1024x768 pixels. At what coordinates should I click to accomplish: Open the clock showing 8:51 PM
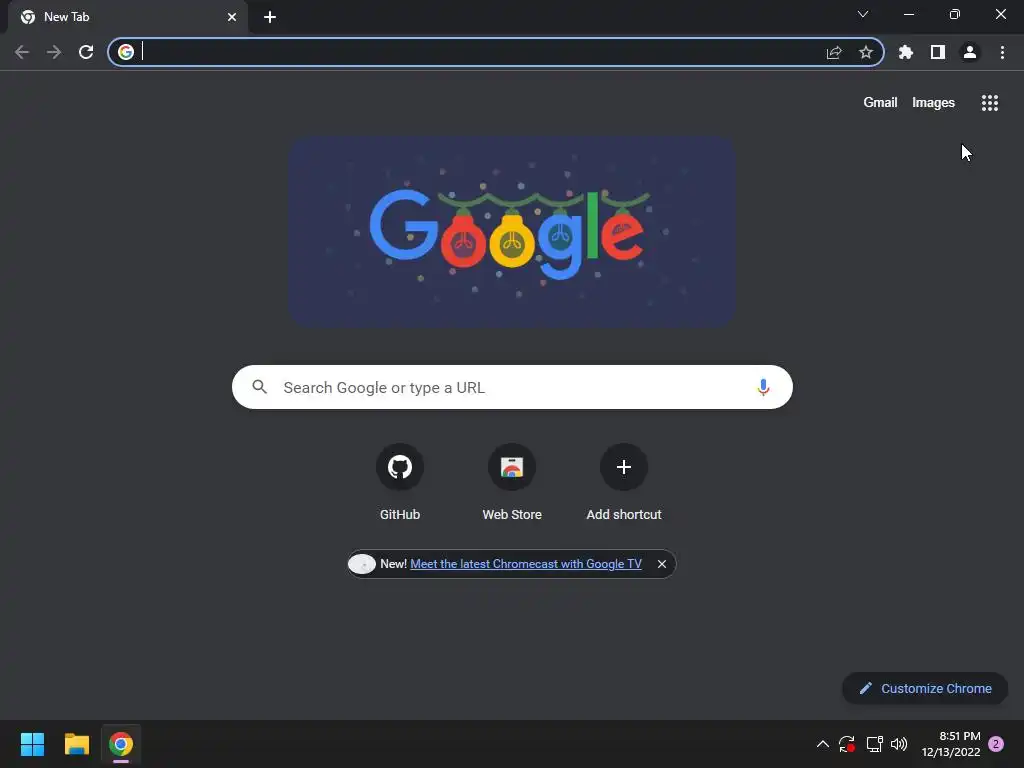(x=951, y=744)
